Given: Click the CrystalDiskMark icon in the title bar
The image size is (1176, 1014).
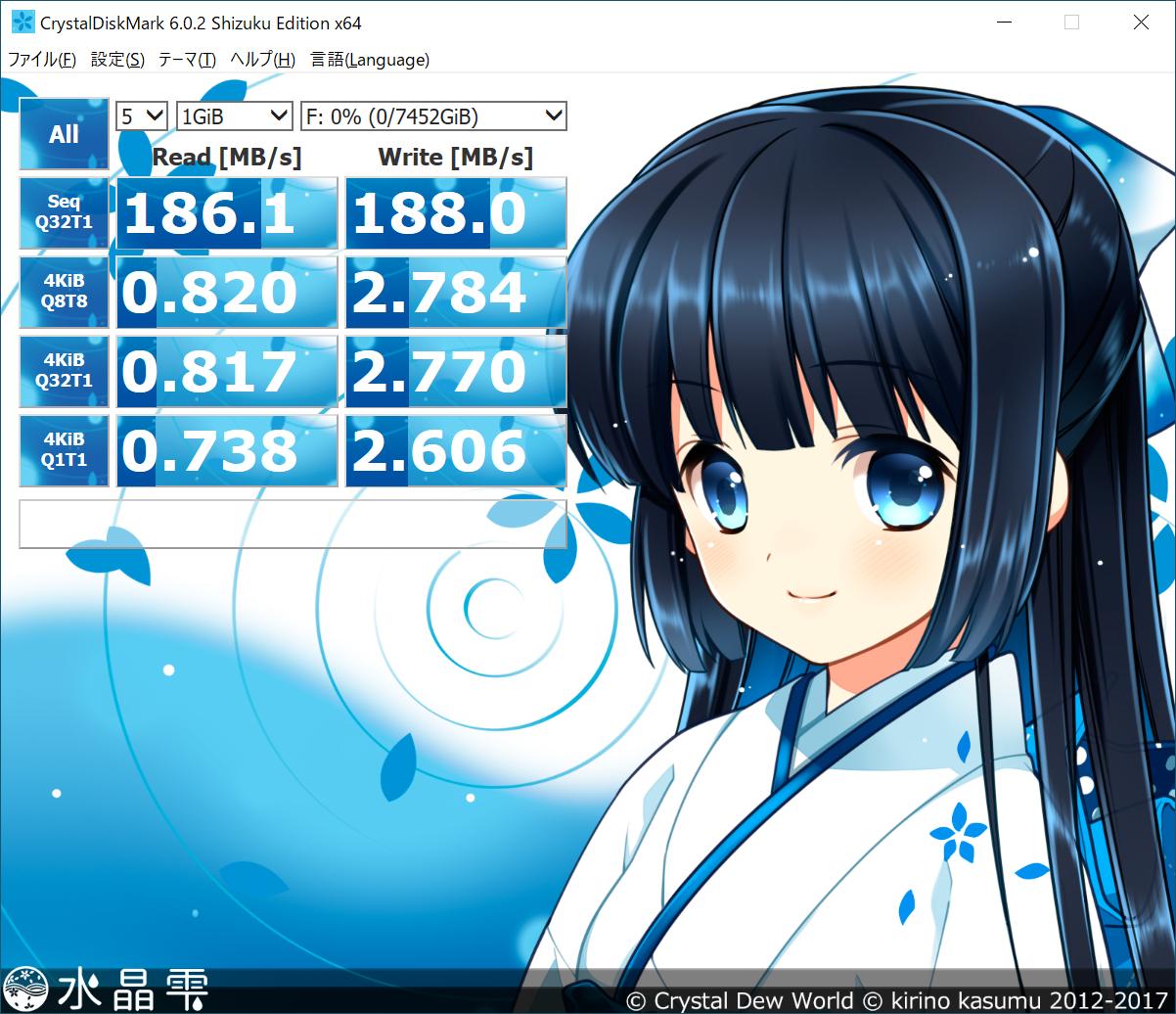Looking at the screenshot, I should point(22,22).
